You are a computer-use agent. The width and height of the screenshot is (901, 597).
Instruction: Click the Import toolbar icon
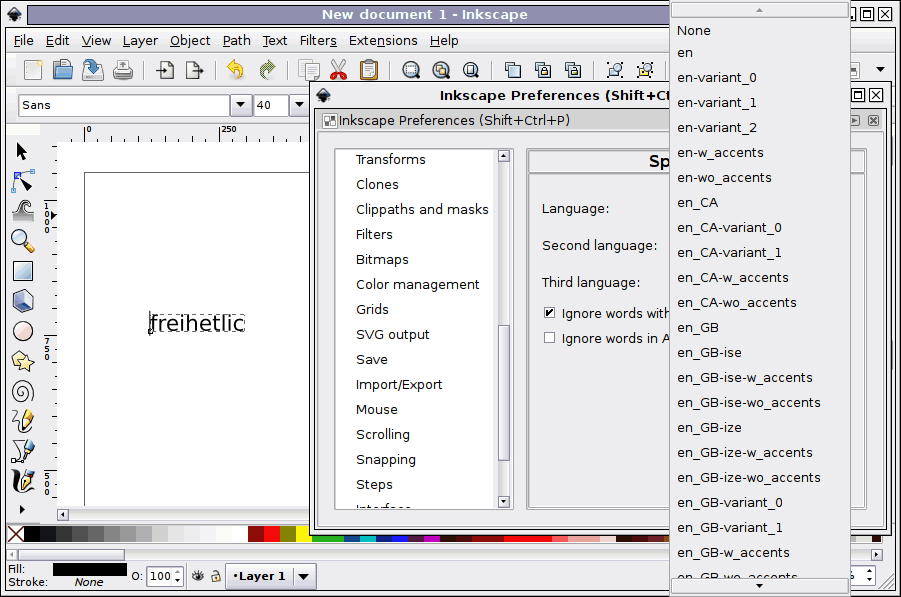click(x=165, y=70)
